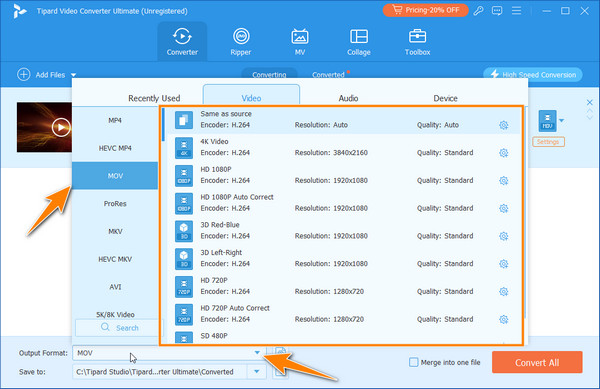Switch to the Converted tab
Image resolution: width=600 pixels, height=389 pixels.
(x=328, y=75)
